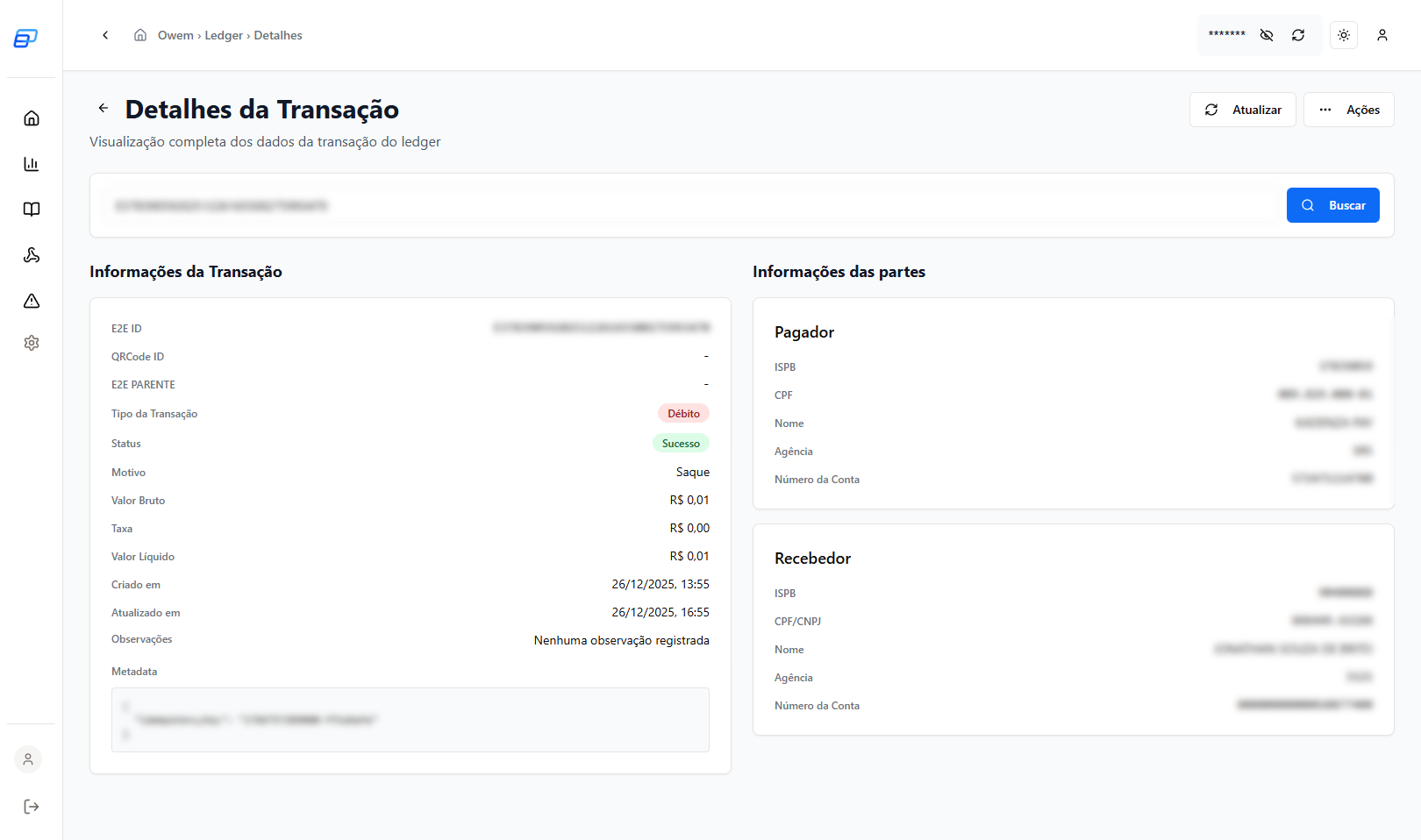The image size is (1421, 840).
Task: Open the user account icon top right
Action: coord(1382,35)
